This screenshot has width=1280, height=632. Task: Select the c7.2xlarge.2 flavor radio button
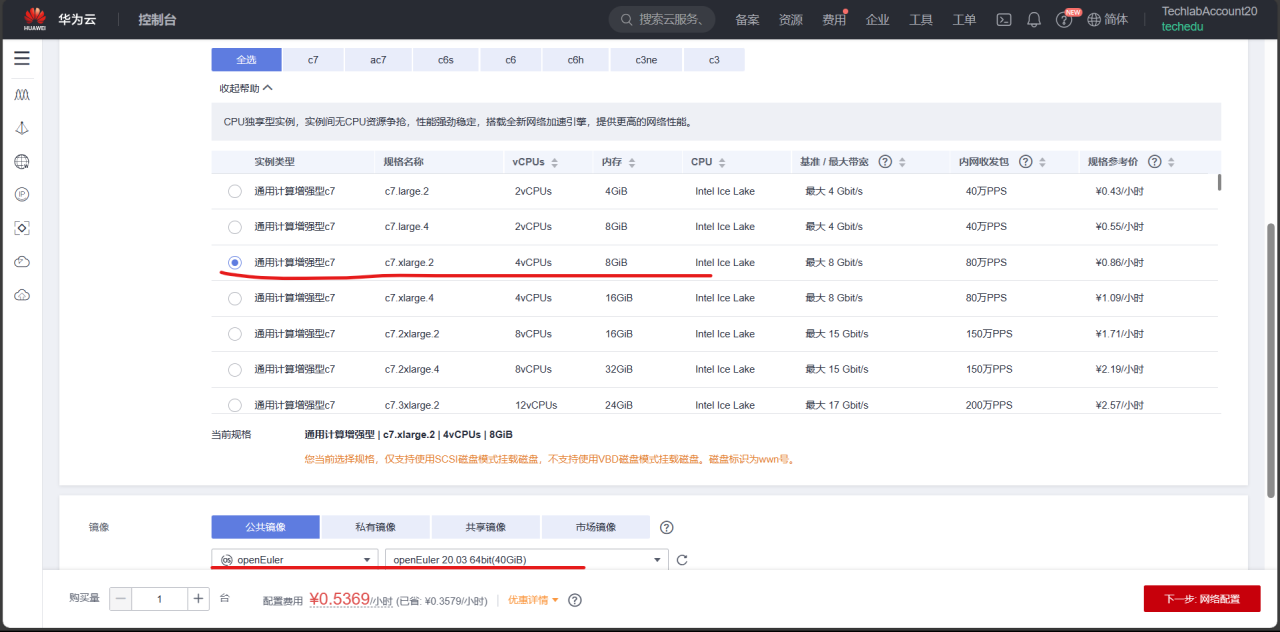click(234, 333)
